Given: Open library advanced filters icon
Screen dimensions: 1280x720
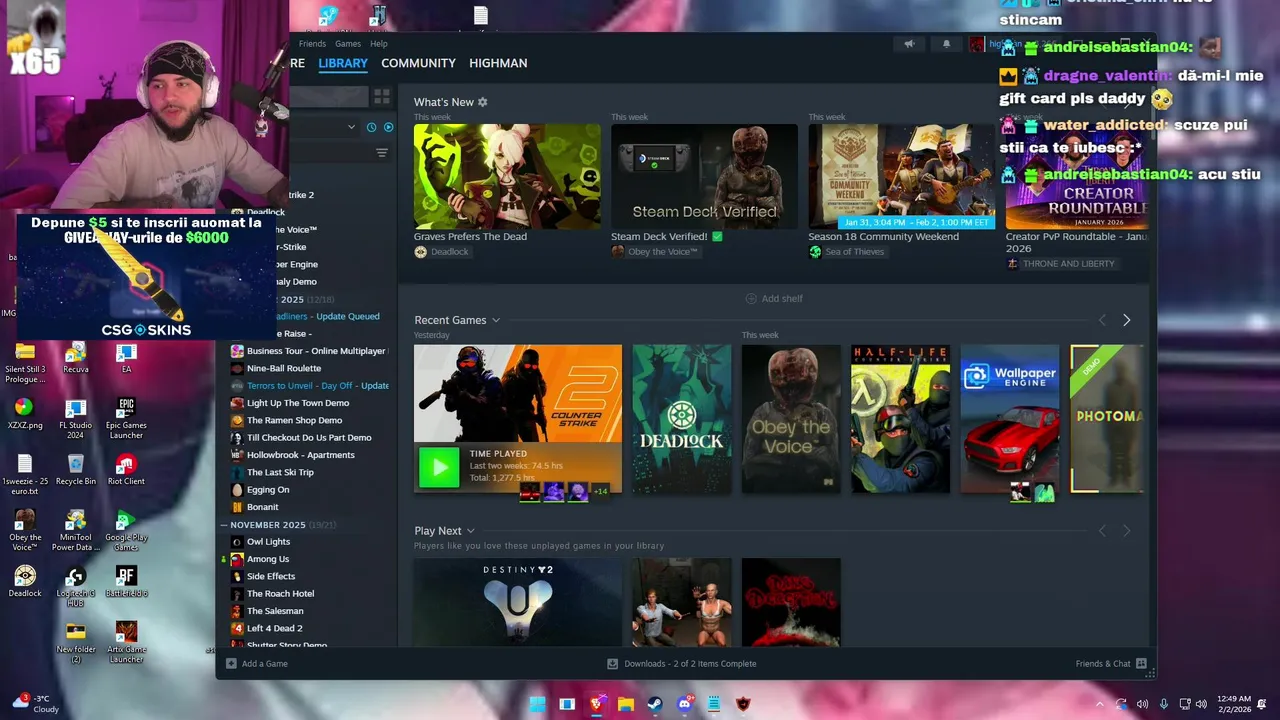Looking at the screenshot, I should [x=381, y=153].
